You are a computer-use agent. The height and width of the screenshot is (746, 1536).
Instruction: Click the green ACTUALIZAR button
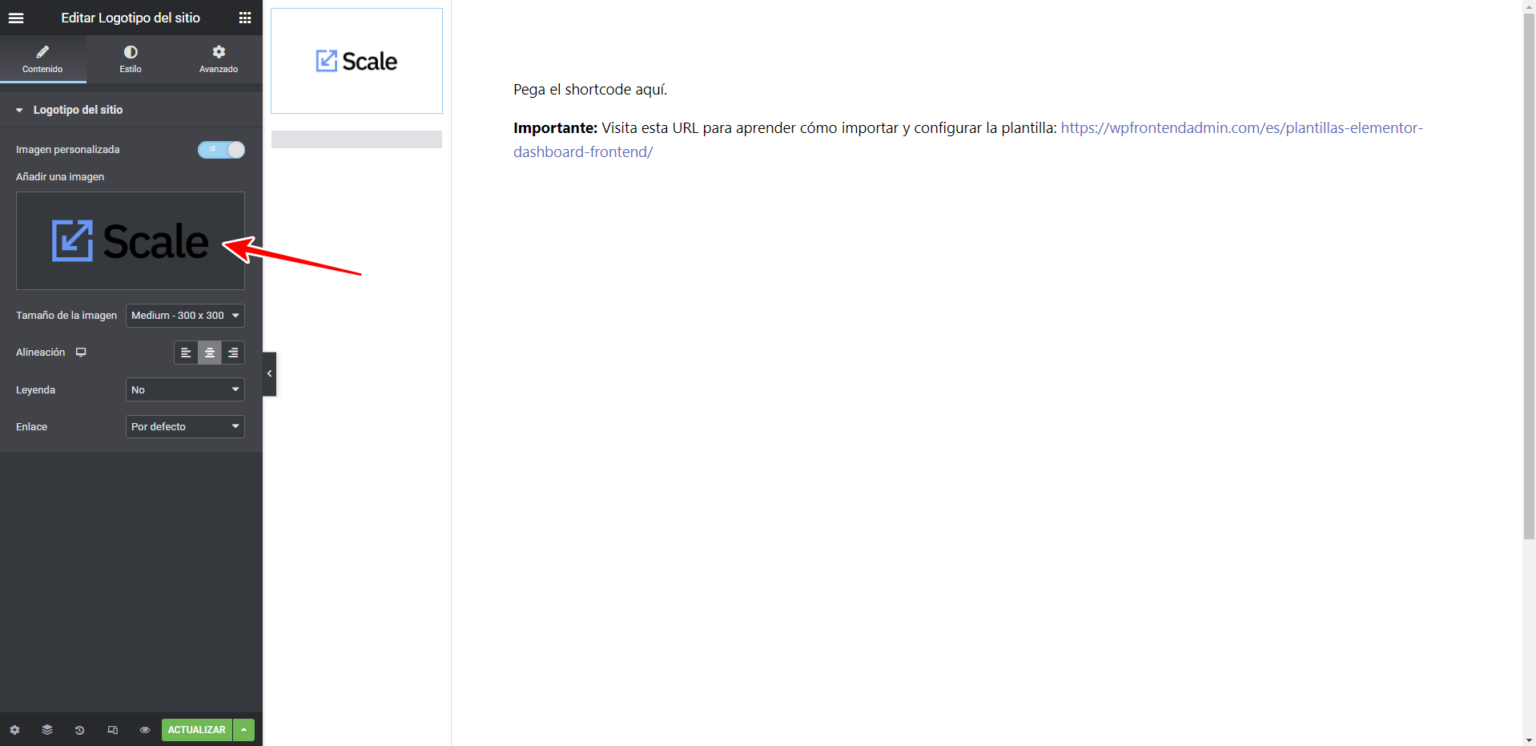click(196, 730)
